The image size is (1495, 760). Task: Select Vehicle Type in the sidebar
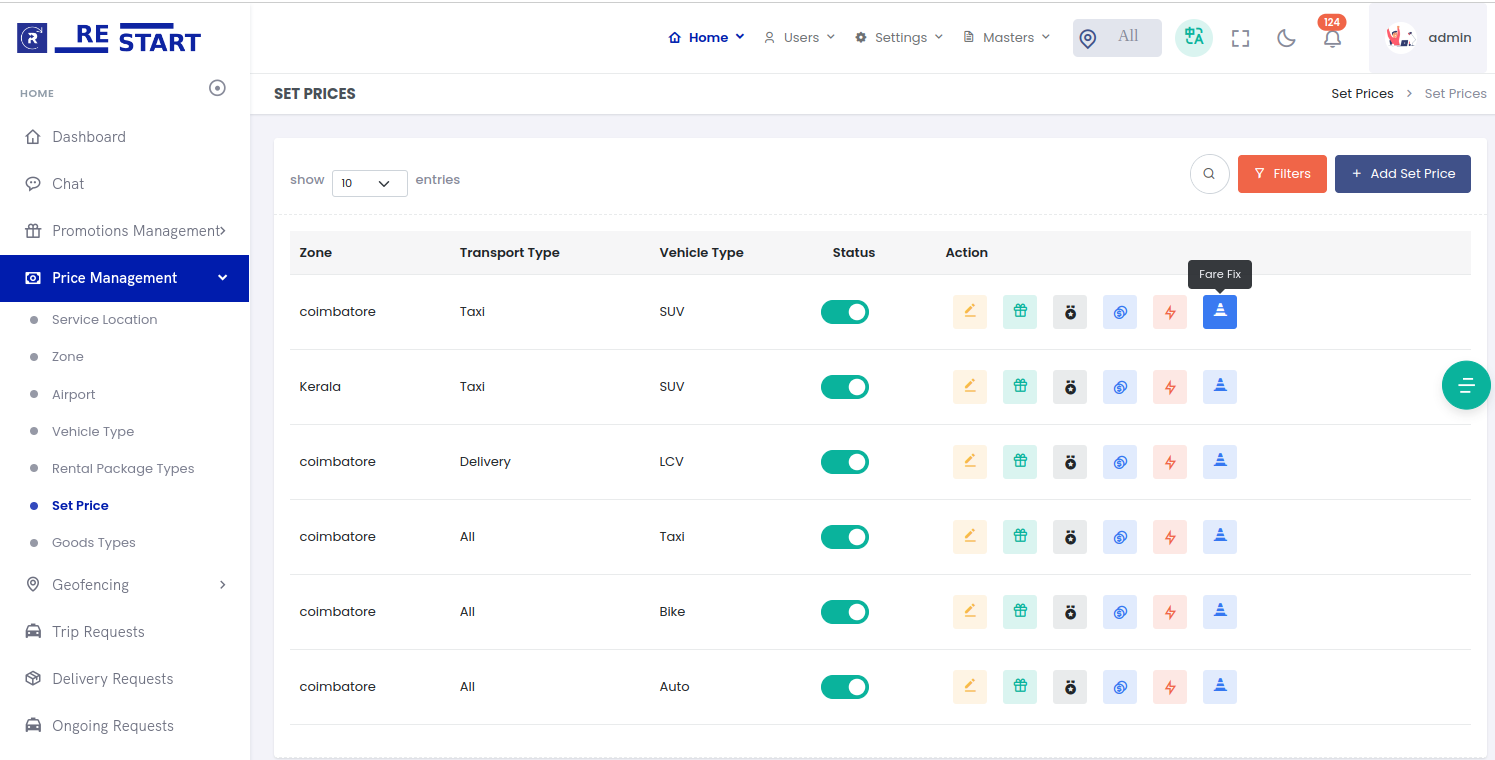click(x=93, y=432)
